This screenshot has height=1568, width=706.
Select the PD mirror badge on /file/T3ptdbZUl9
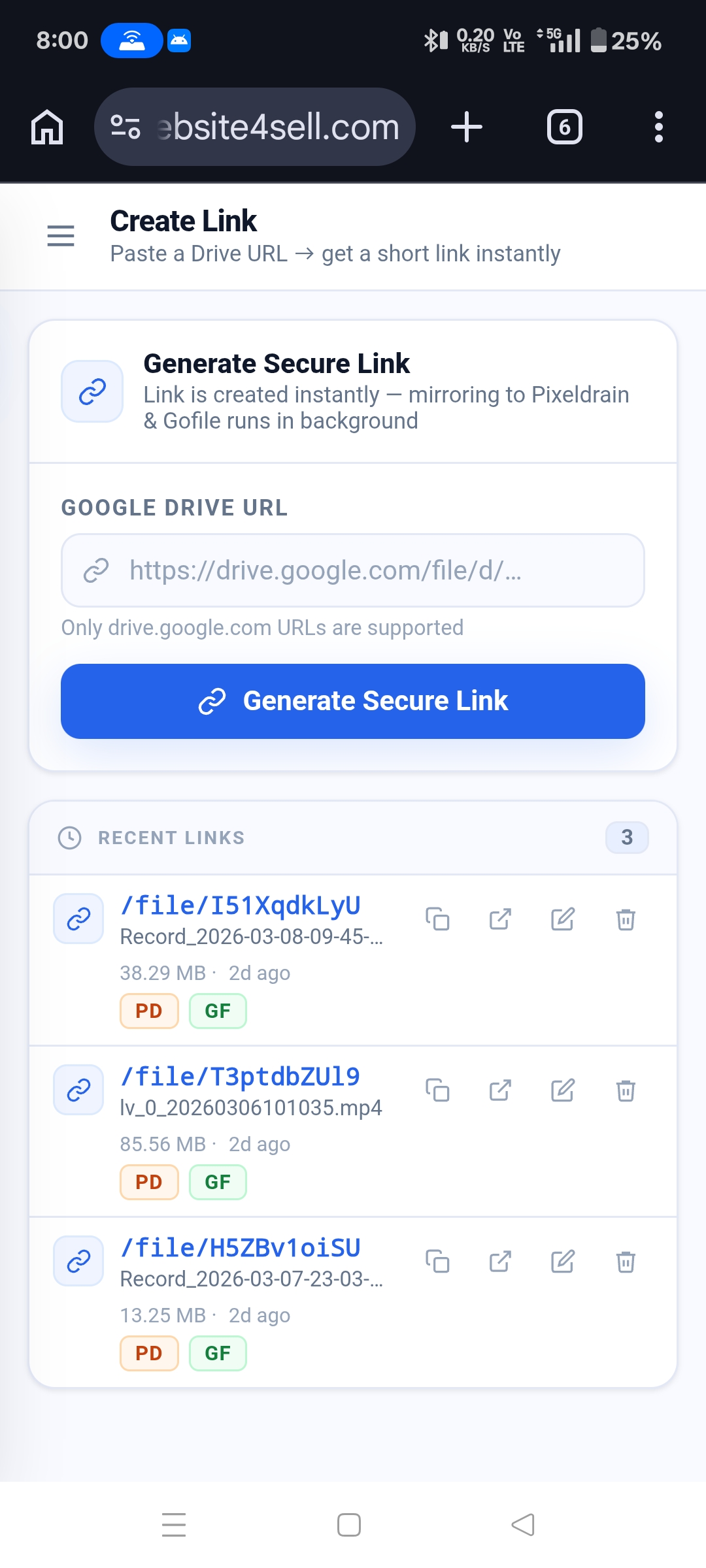(x=149, y=1181)
